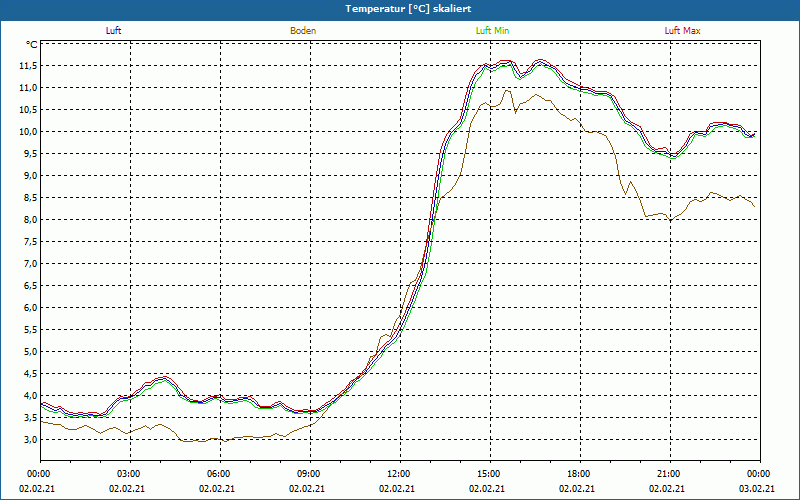800x500 pixels.
Task: Click the green Luft Min legend label
Action: (x=492, y=31)
